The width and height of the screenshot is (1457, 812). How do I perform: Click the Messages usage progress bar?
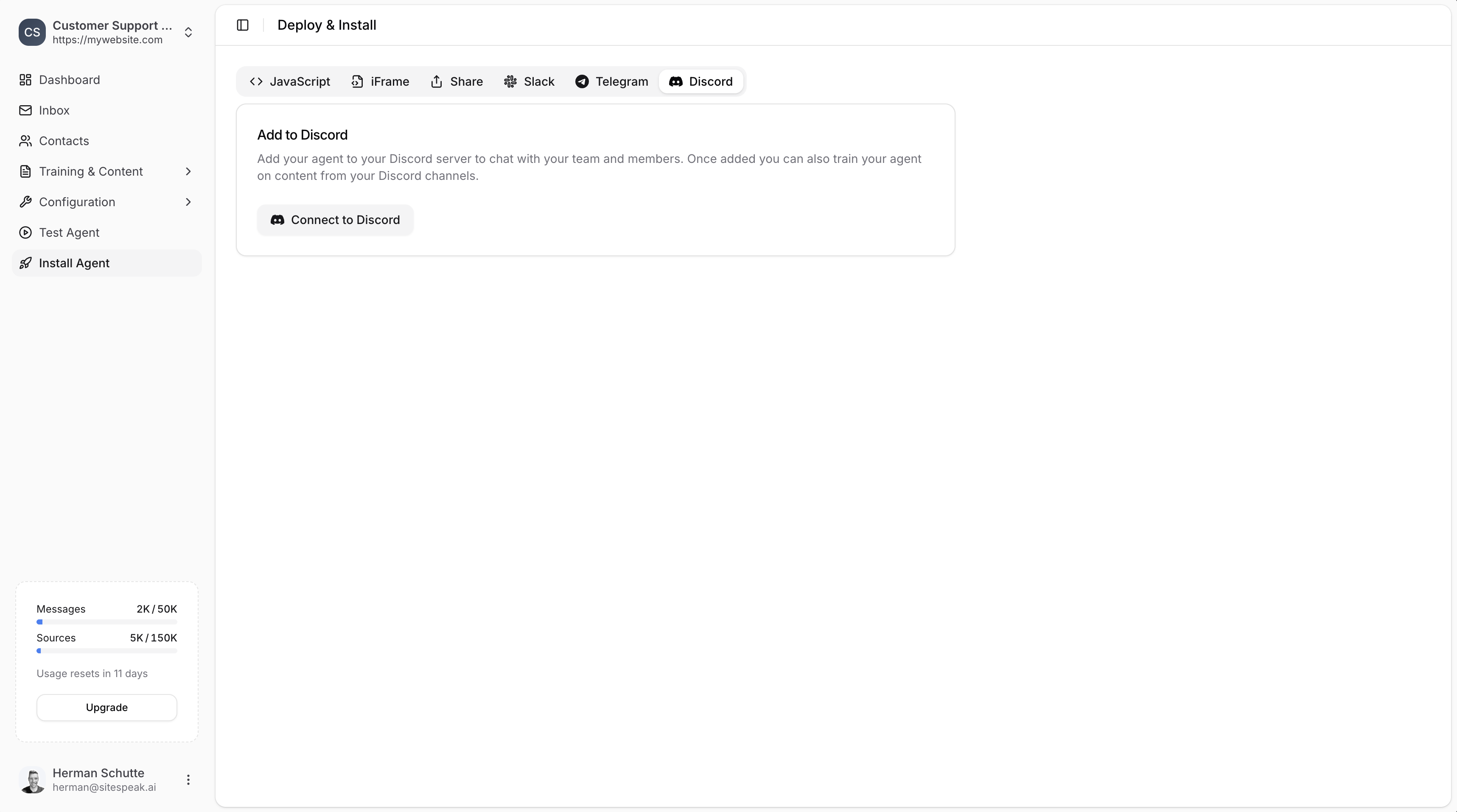click(x=106, y=622)
